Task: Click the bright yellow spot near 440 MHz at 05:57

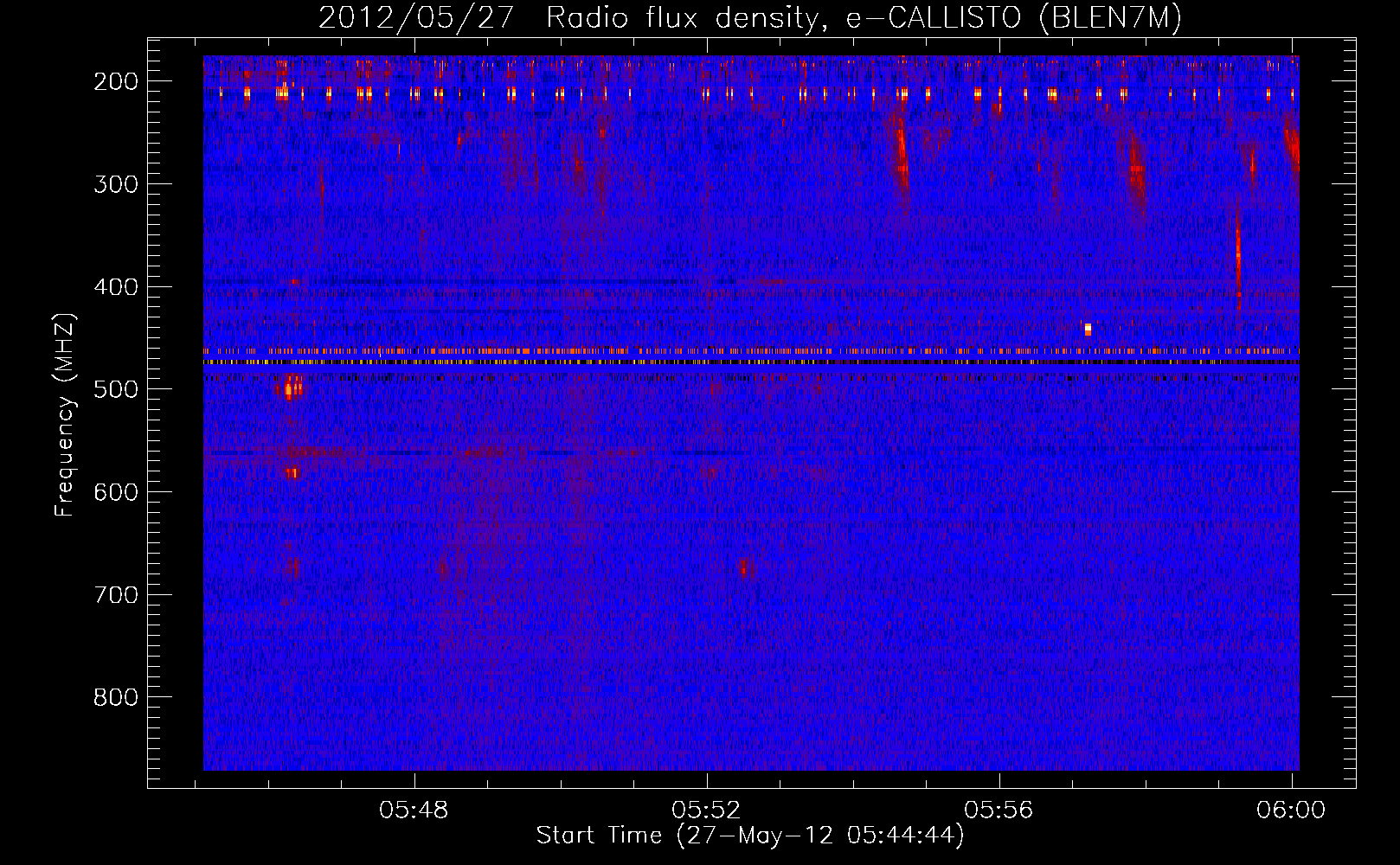Action: (1088, 329)
